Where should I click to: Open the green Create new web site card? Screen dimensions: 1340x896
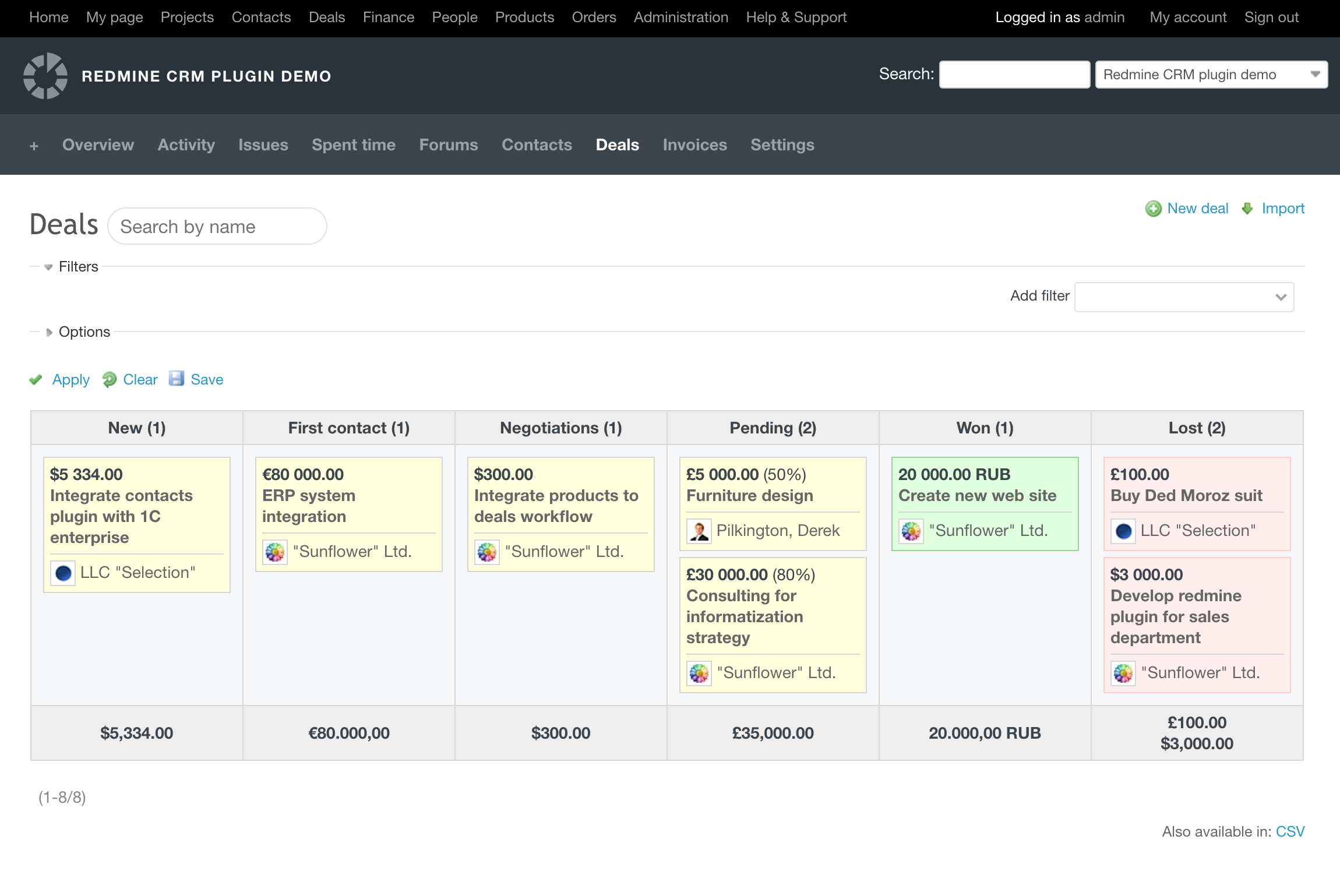[977, 496]
